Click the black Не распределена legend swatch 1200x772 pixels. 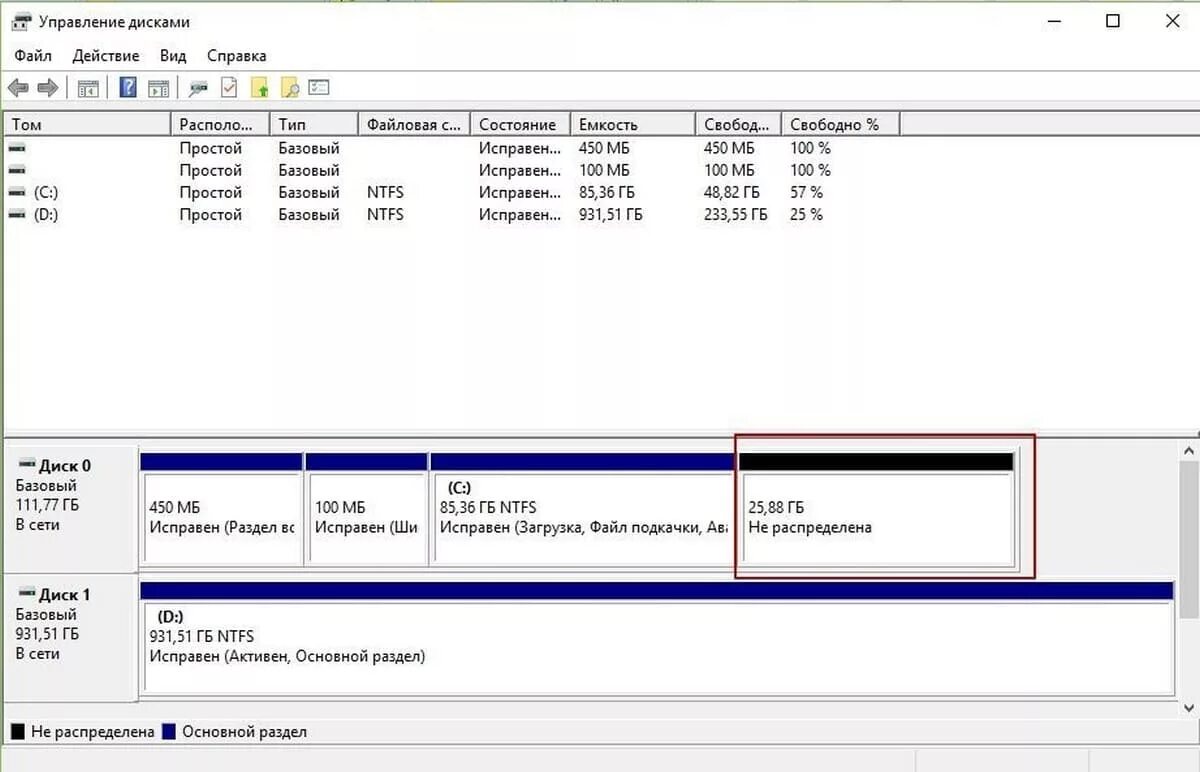pos(18,732)
